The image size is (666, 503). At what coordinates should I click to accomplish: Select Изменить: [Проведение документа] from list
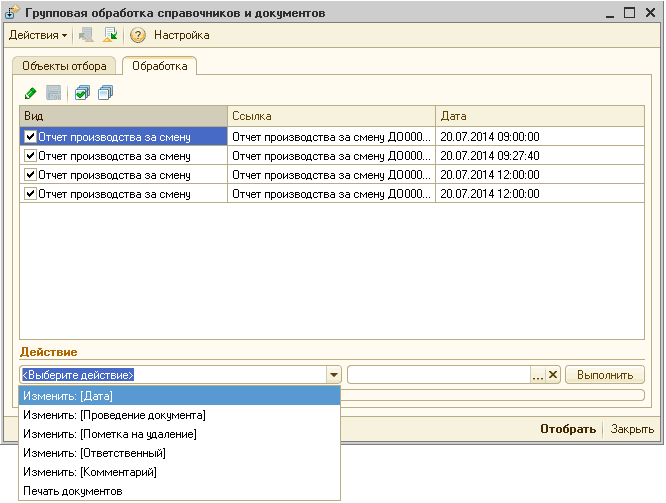[x=114, y=415]
